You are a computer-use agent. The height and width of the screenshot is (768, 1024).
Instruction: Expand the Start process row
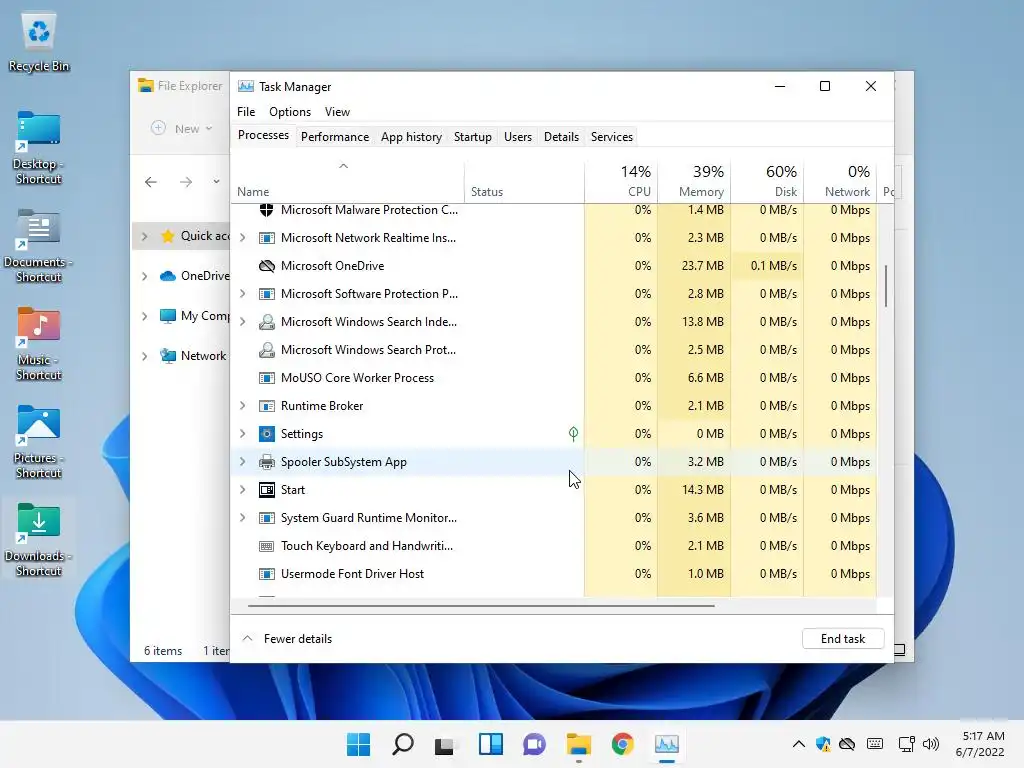[242, 490]
